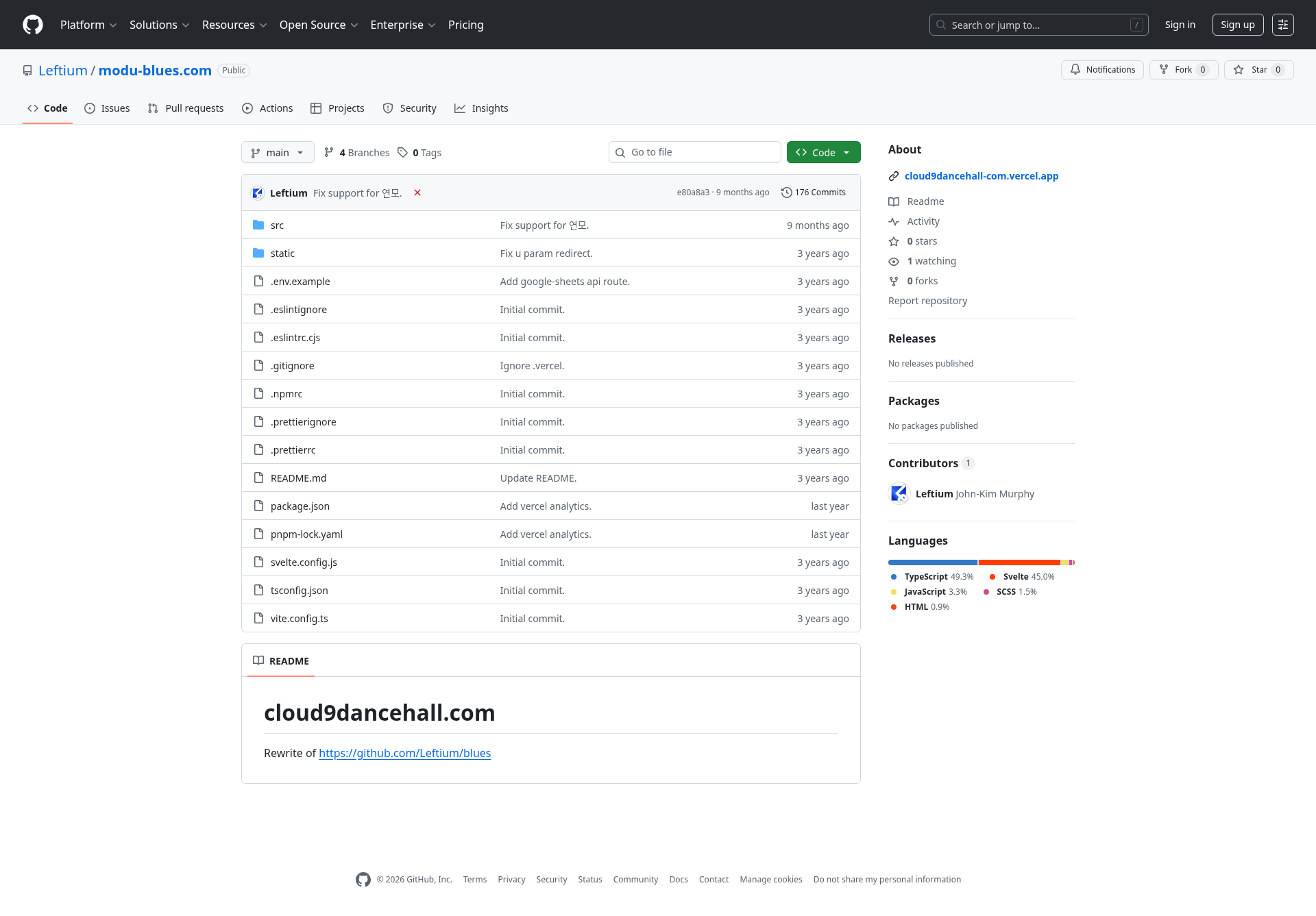This screenshot has width=1316, height=916.
Task: Click the eye icon beside 1 watching
Action: point(894,261)
